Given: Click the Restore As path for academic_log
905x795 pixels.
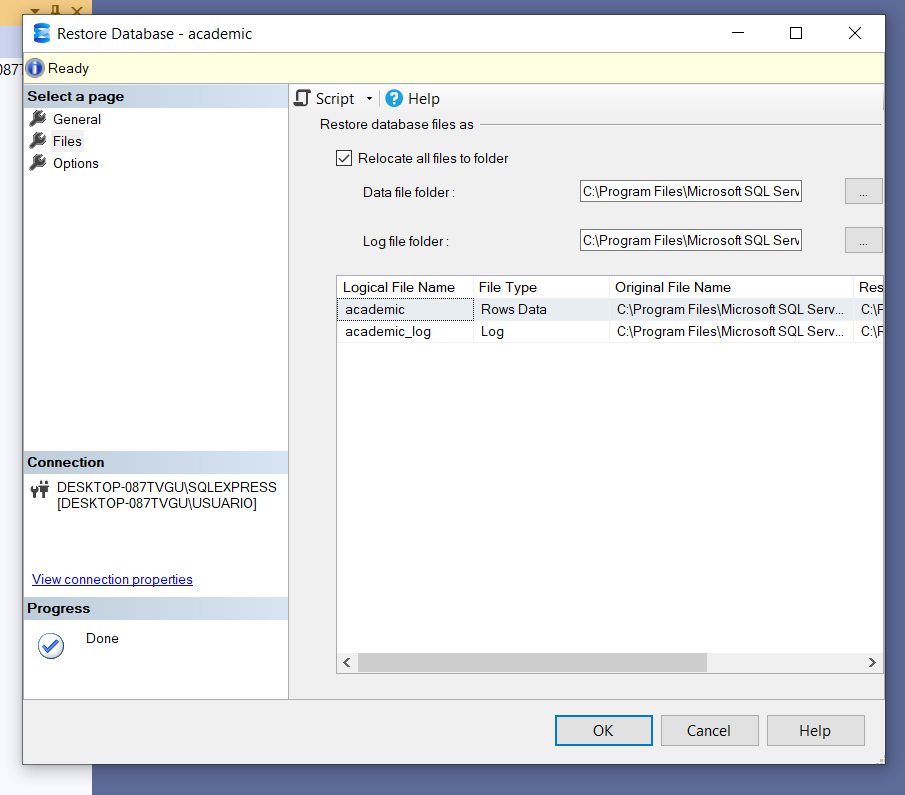Looking at the screenshot, I should (869, 331).
